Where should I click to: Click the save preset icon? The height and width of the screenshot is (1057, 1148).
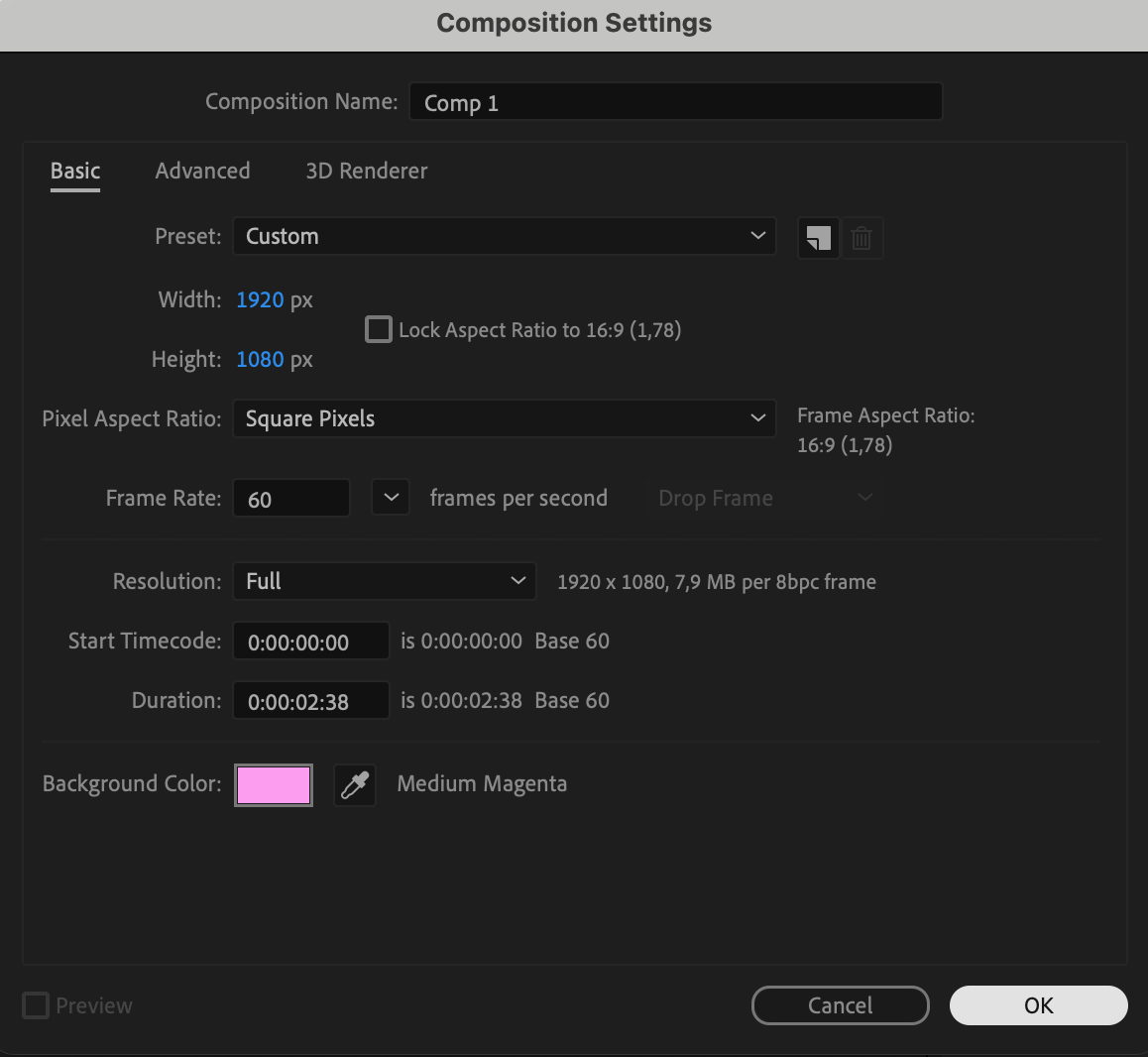click(x=818, y=238)
